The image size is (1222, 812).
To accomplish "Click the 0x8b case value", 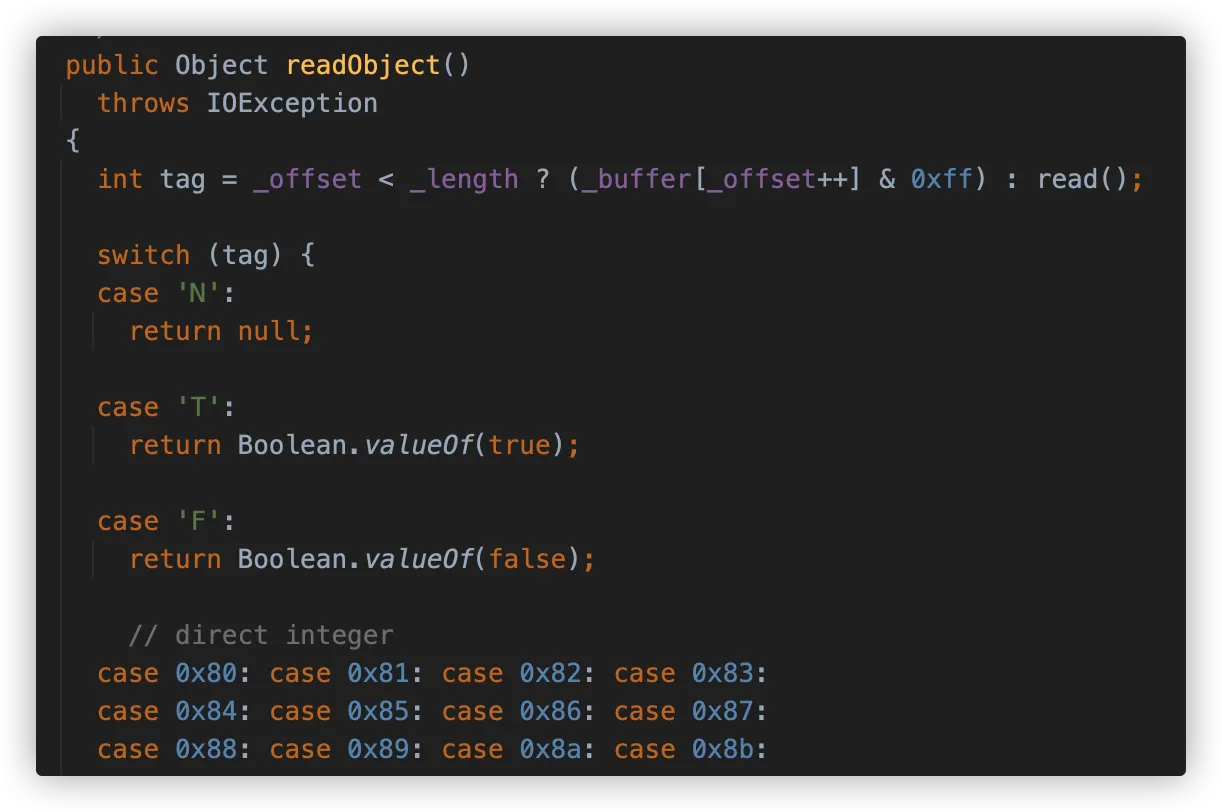I will [x=722, y=750].
